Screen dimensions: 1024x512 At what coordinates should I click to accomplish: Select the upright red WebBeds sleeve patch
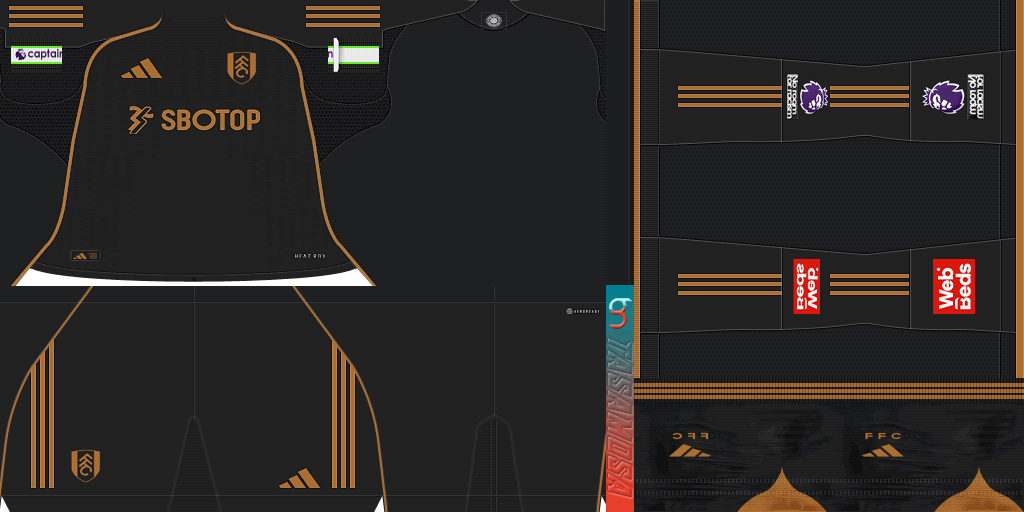pyautogui.click(x=952, y=287)
